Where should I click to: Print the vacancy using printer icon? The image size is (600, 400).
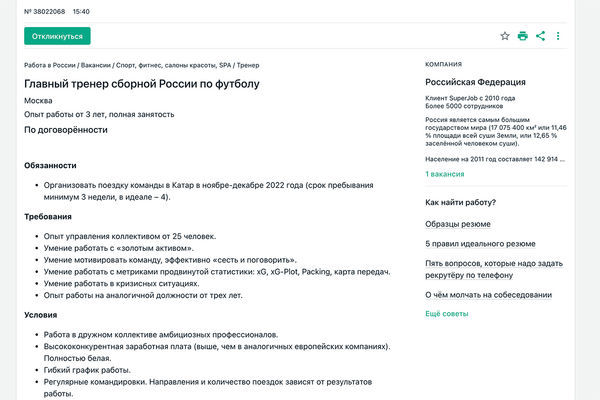[x=523, y=36]
